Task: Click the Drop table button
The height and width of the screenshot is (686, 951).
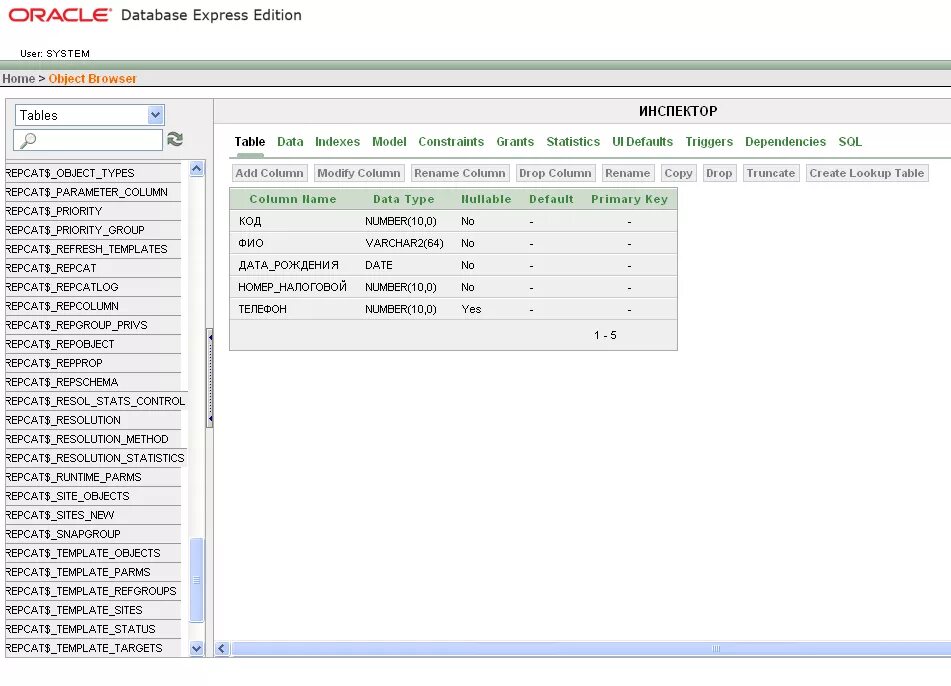Action: (x=719, y=173)
